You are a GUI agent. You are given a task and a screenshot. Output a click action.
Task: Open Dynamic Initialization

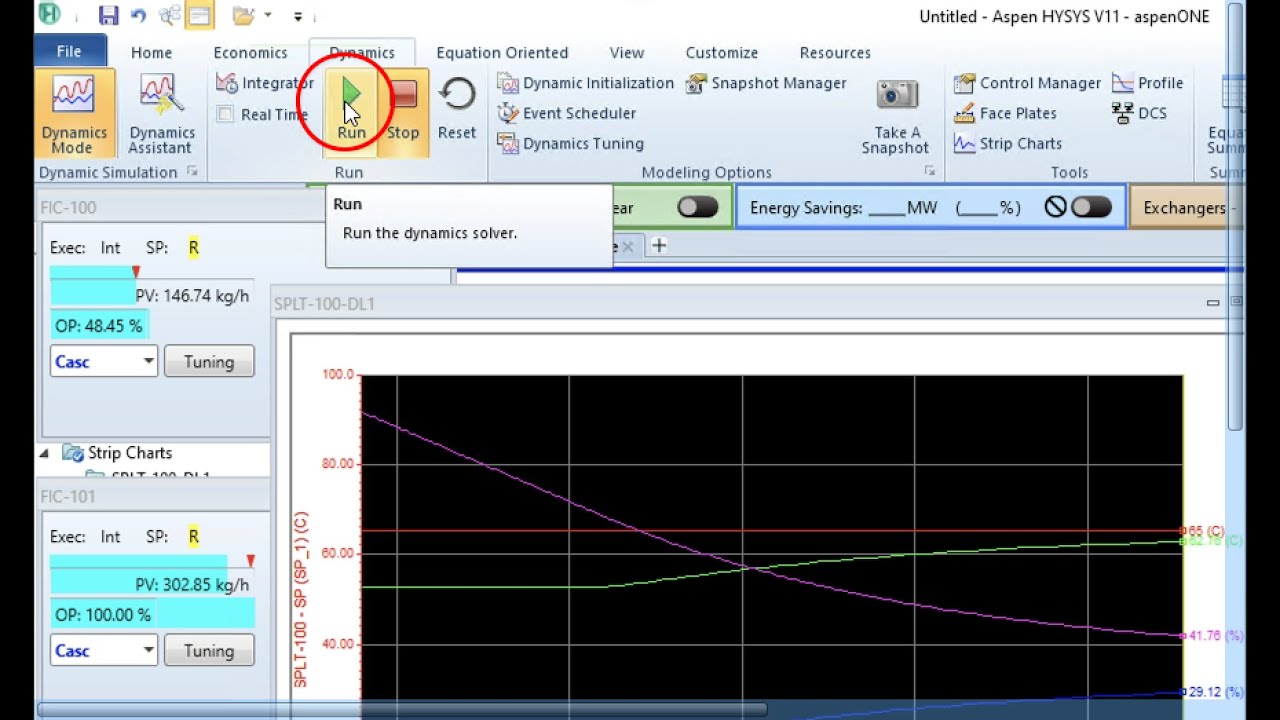pyautogui.click(x=586, y=83)
